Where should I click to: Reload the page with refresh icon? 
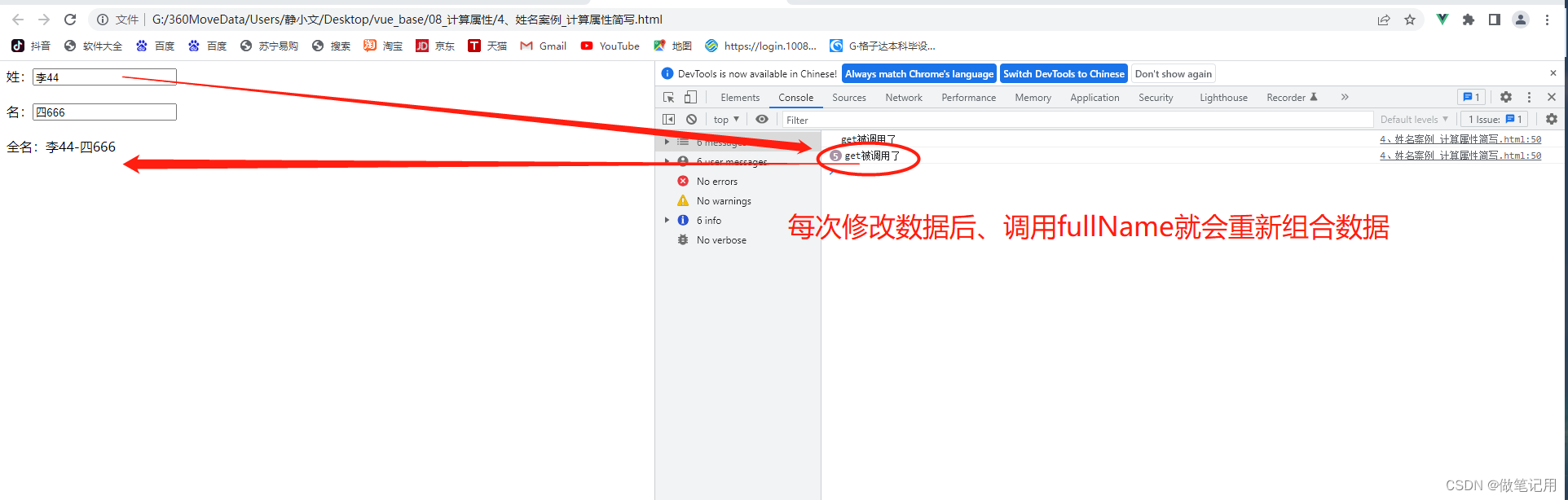pos(70,20)
